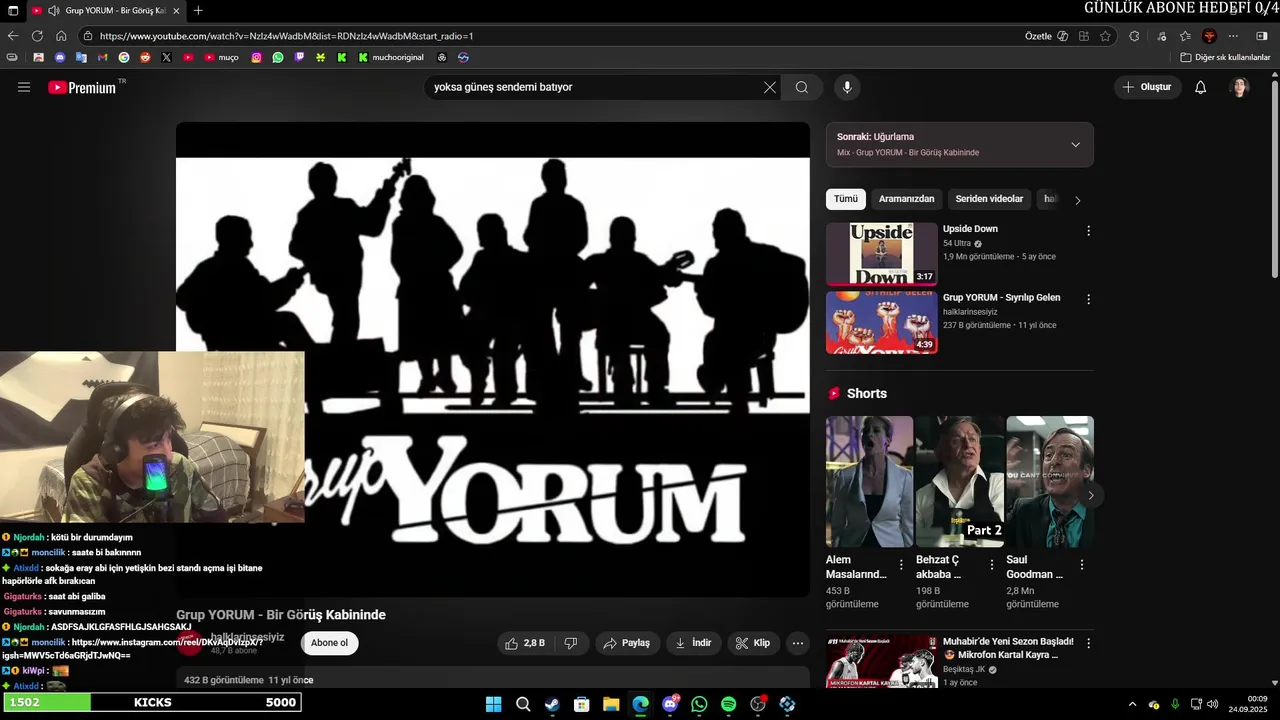Subscribe with the Abone ol button
The width and height of the screenshot is (1280, 720).
329,643
